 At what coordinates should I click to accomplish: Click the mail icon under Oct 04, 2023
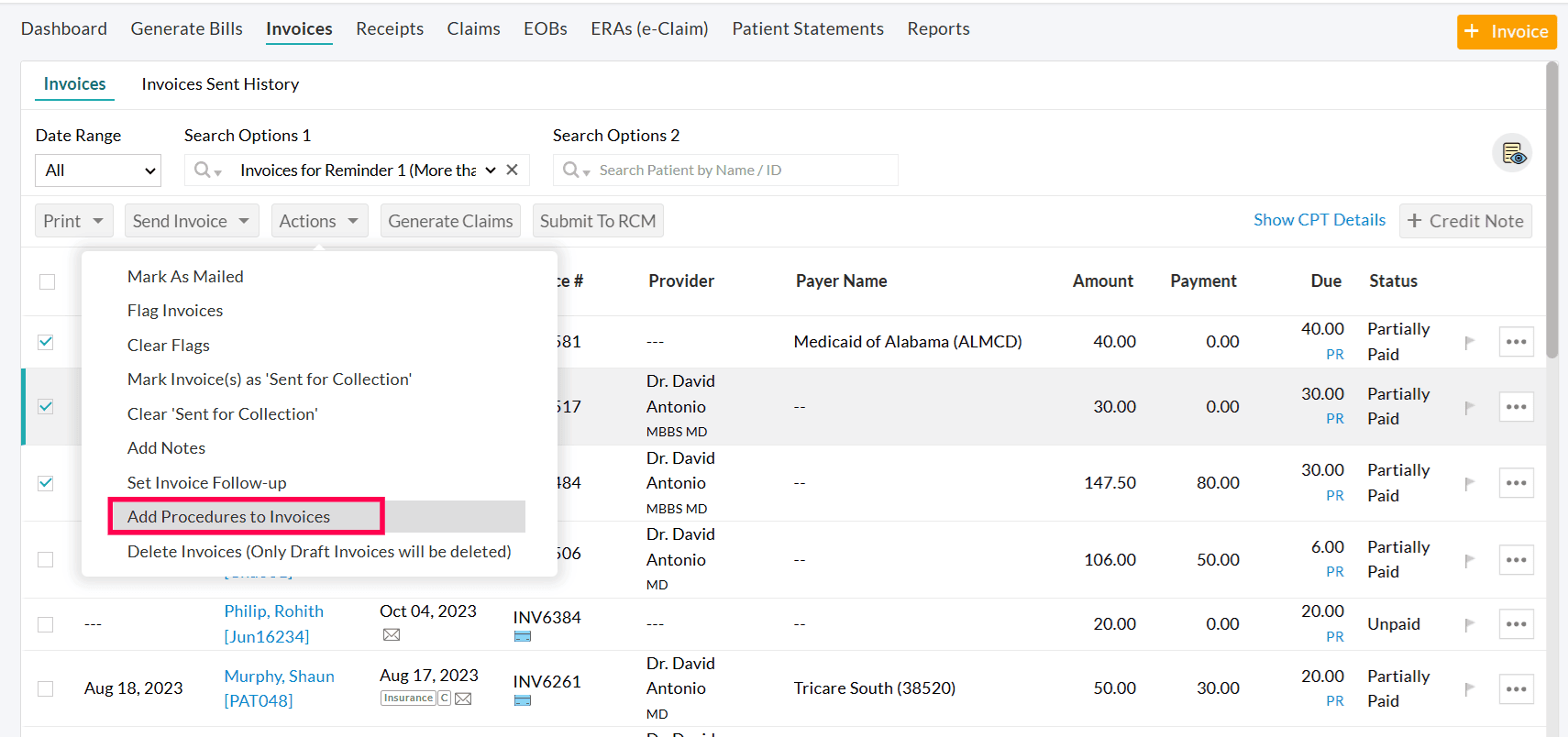coord(392,634)
